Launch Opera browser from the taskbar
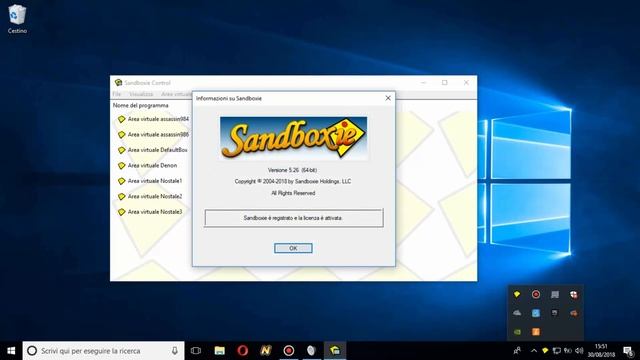 (x=242, y=351)
